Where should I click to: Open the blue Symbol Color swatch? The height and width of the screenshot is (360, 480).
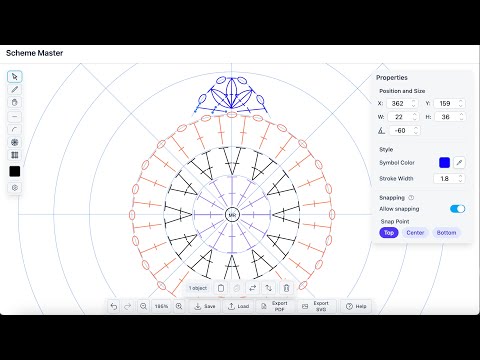[x=444, y=163]
